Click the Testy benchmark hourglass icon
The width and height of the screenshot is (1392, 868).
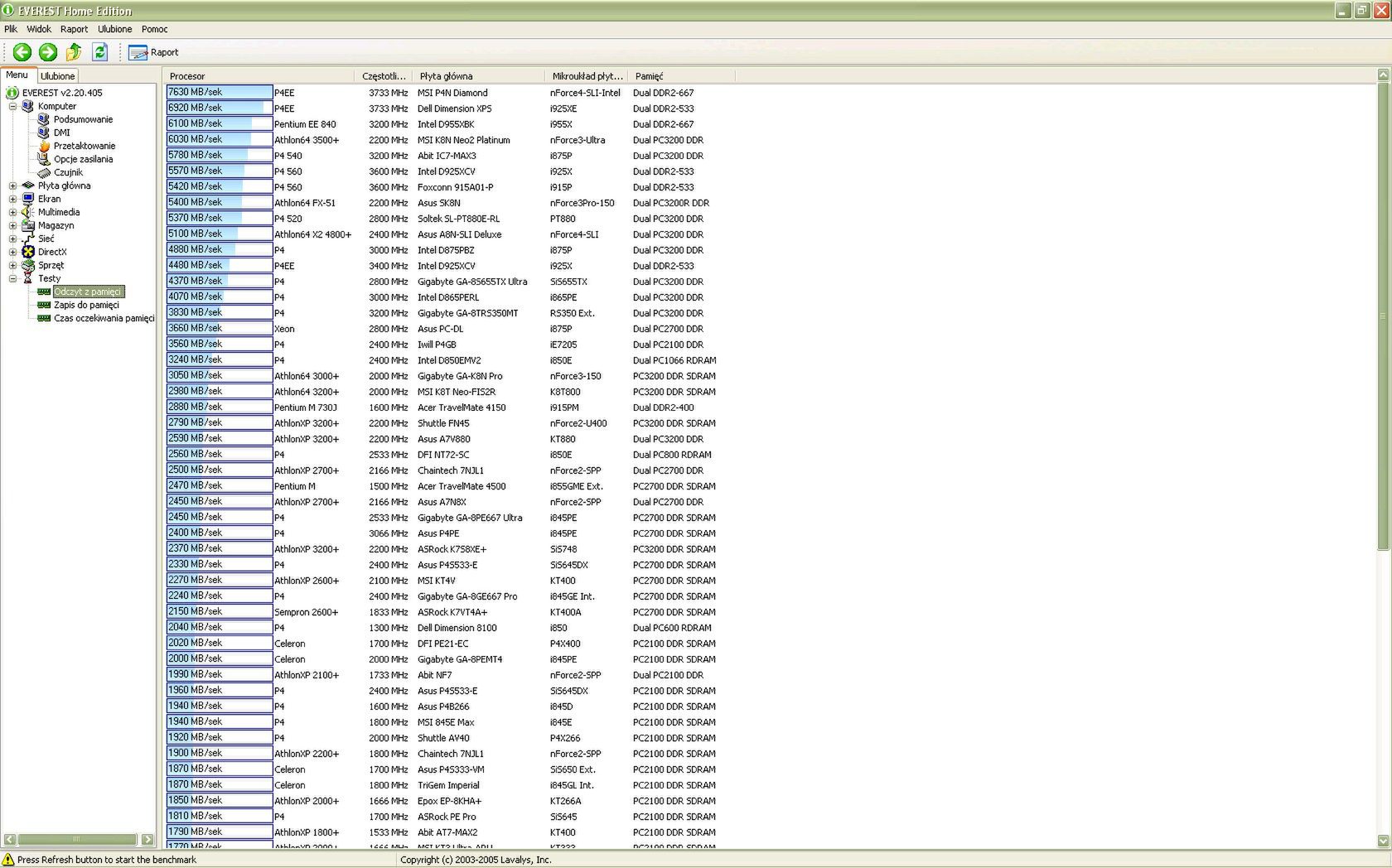pyautogui.click(x=28, y=278)
